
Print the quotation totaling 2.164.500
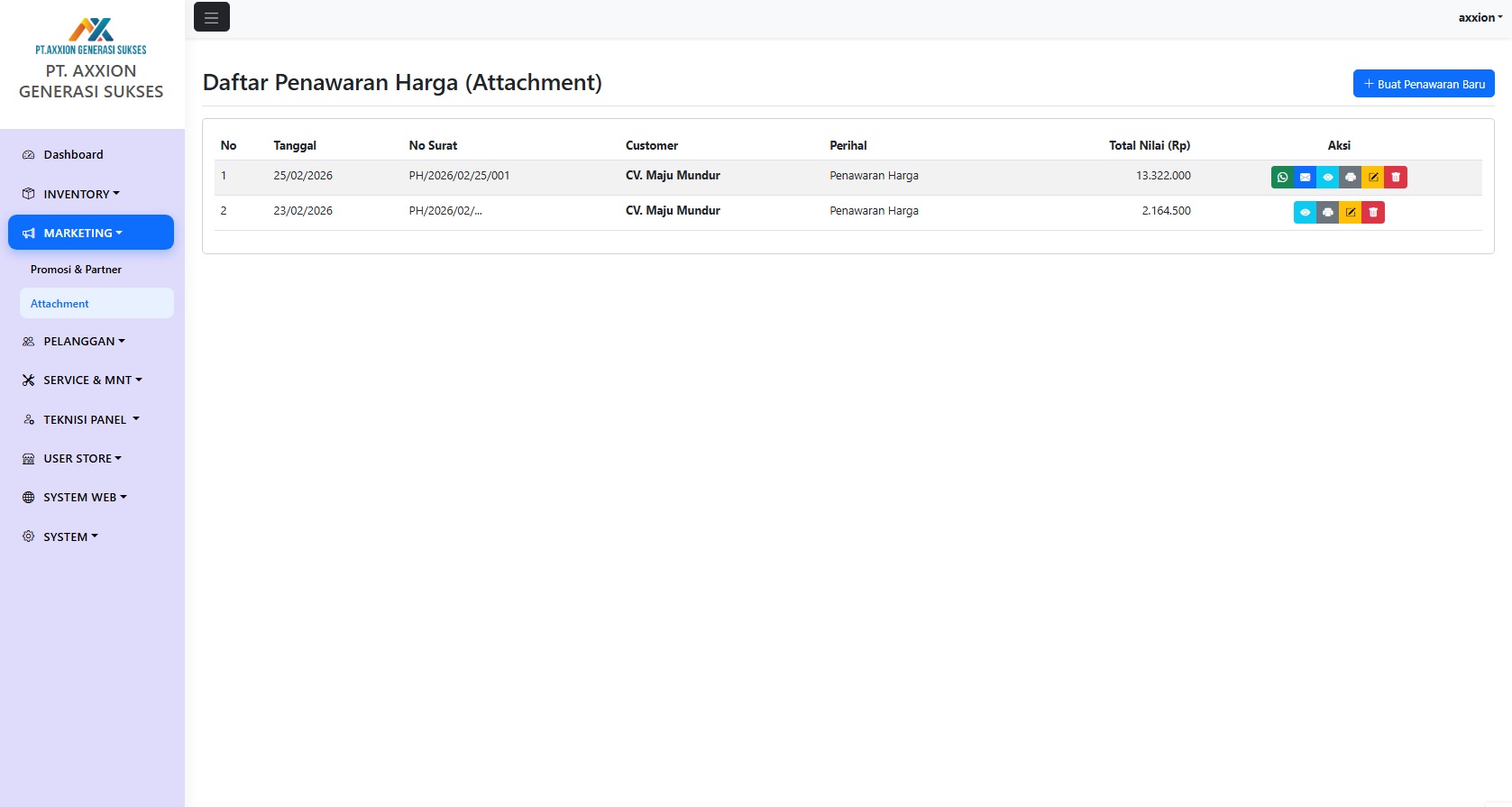click(x=1327, y=213)
